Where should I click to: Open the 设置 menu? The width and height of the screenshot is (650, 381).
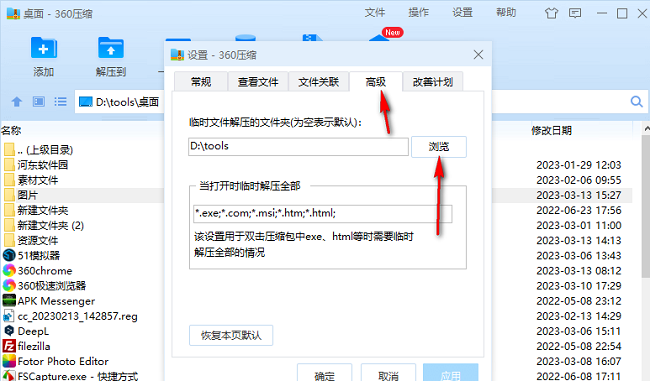[x=462, y=13]
